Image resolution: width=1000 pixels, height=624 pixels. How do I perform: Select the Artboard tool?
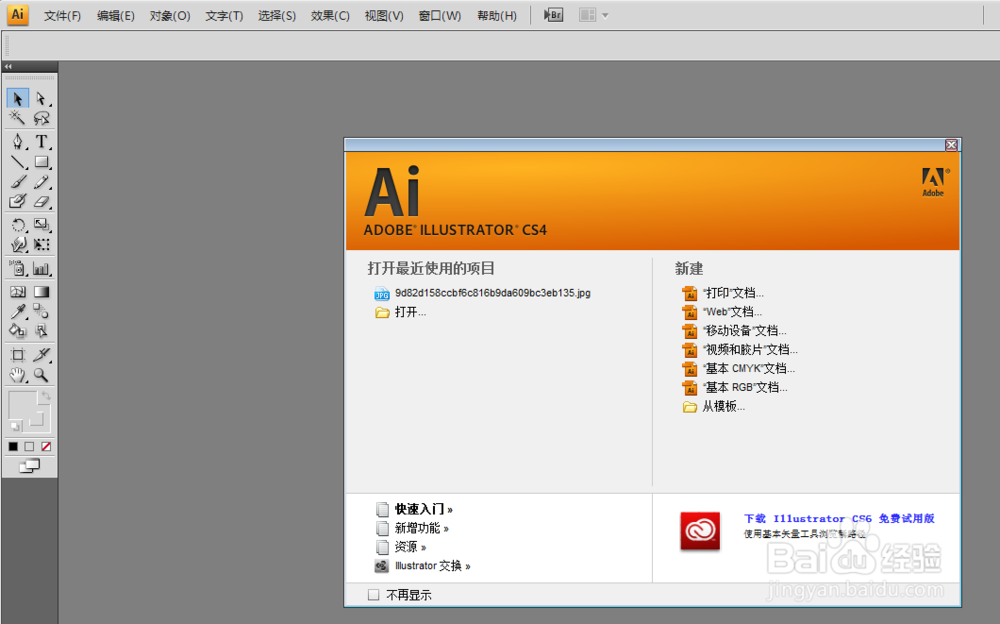point(18,355)
